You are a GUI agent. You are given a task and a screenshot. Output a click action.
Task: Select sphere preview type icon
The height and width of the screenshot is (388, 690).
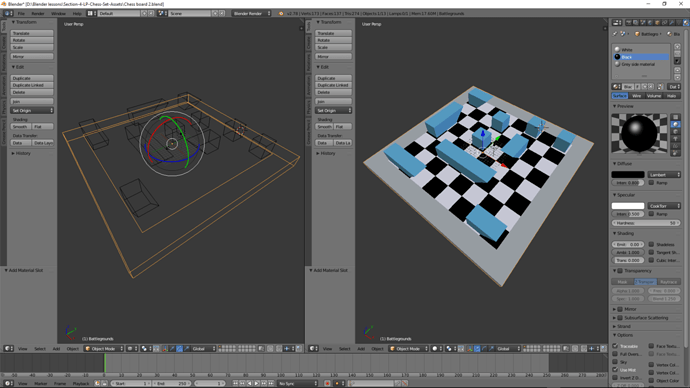676,124
